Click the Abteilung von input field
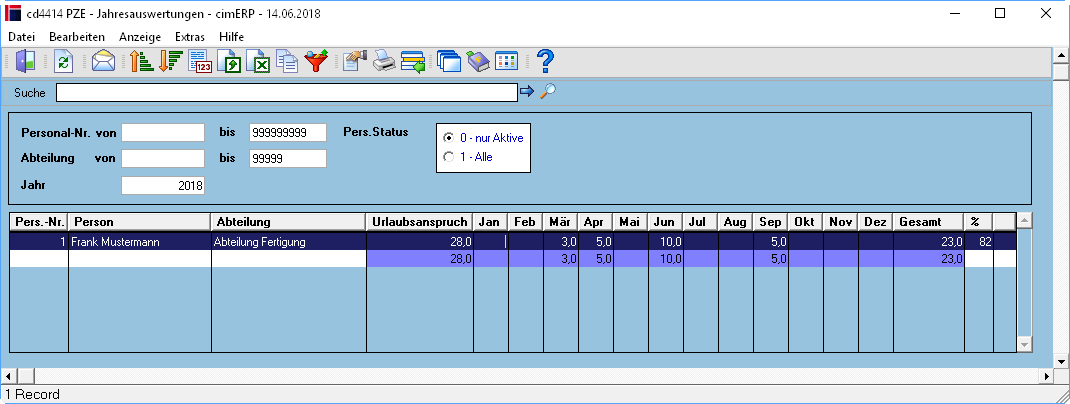This screenshot has width=1070, height=404. tap(163, 158)
